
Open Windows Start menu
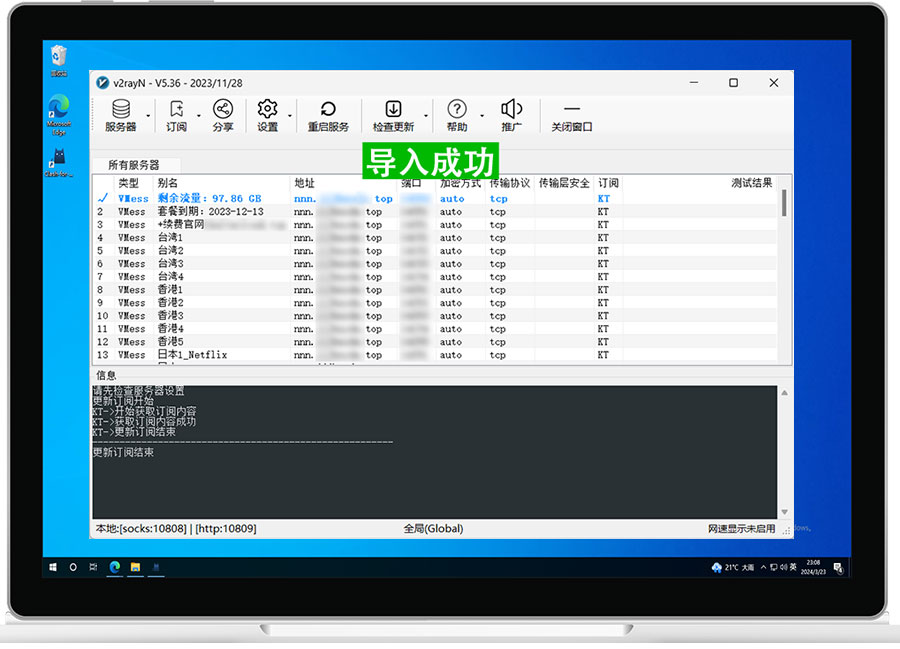pyautogui.click(x=52, y=567)
